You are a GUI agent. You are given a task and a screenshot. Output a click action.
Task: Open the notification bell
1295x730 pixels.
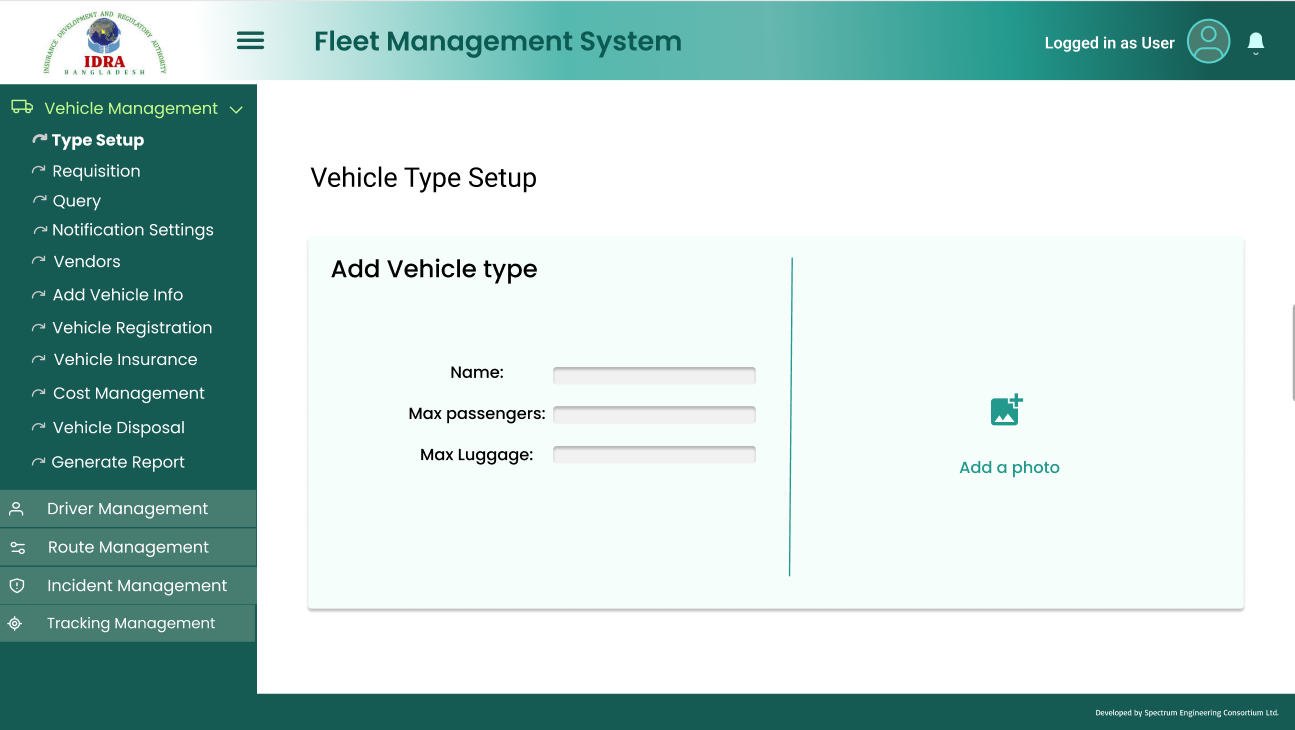[x=1256, y=42]
